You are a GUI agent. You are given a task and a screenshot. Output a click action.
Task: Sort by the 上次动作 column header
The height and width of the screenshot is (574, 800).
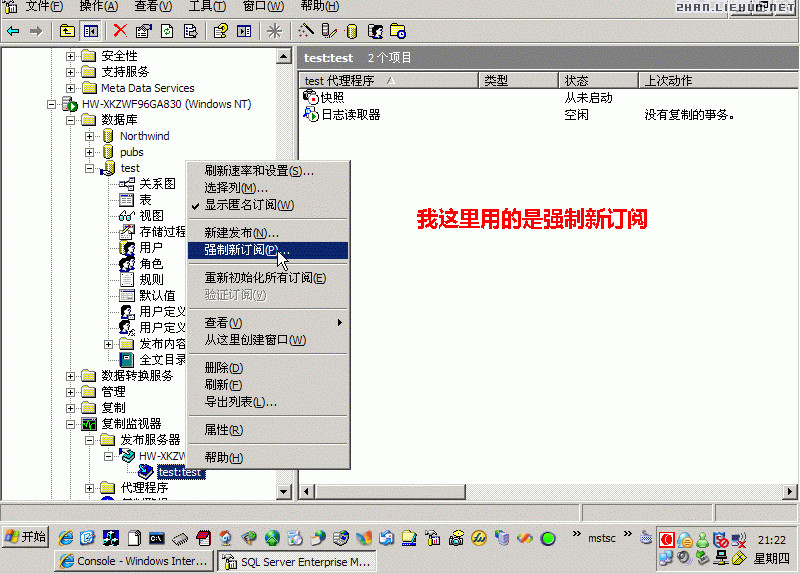pyautogui.click(x=718, y=81)
